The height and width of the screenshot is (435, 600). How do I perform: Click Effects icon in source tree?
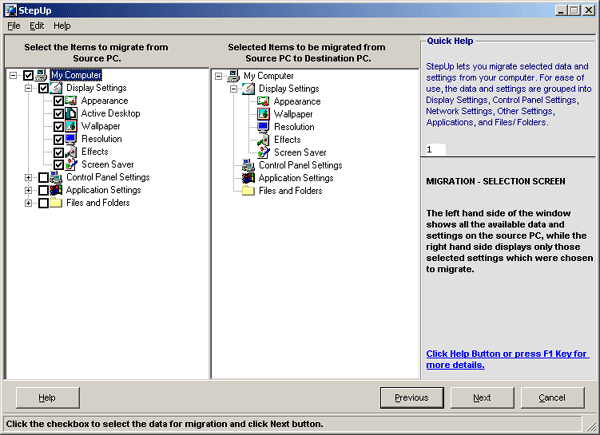pos(71,152)
